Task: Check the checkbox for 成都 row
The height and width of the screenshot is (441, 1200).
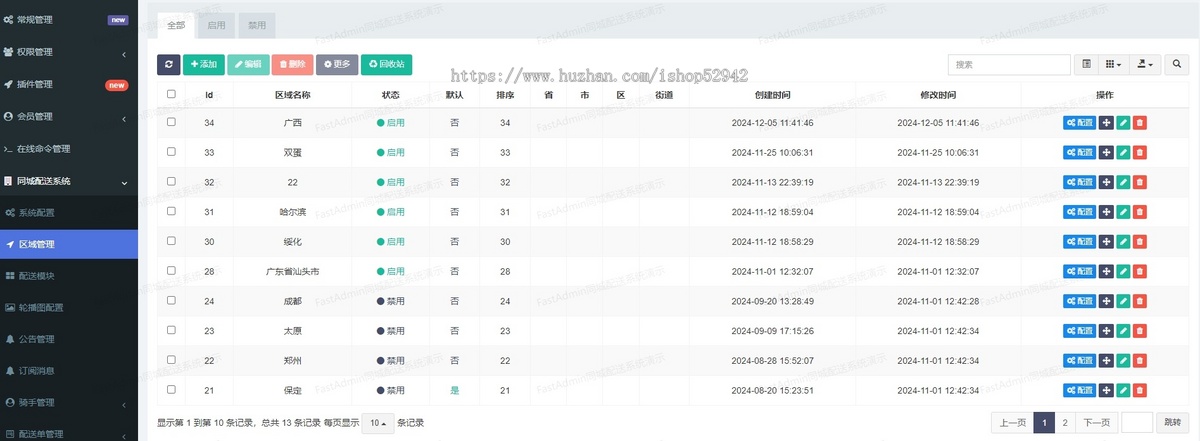Action: click(171, 300)
